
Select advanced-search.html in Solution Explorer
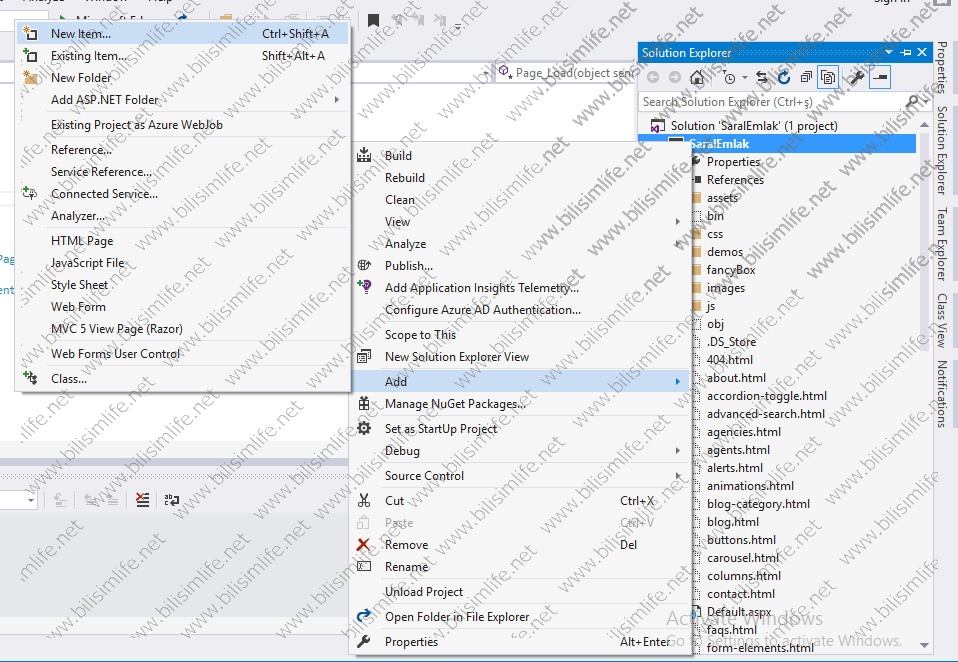pos(766,413)
